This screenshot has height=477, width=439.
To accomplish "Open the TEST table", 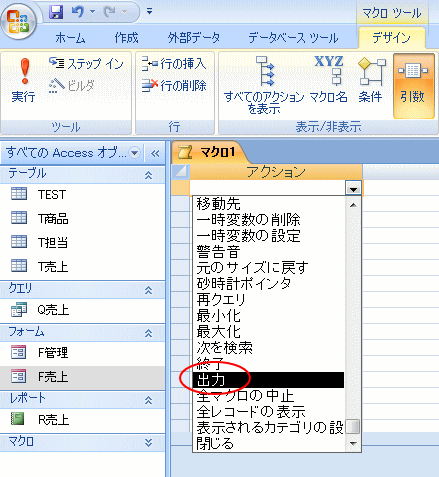I will (x=83, y=194).
